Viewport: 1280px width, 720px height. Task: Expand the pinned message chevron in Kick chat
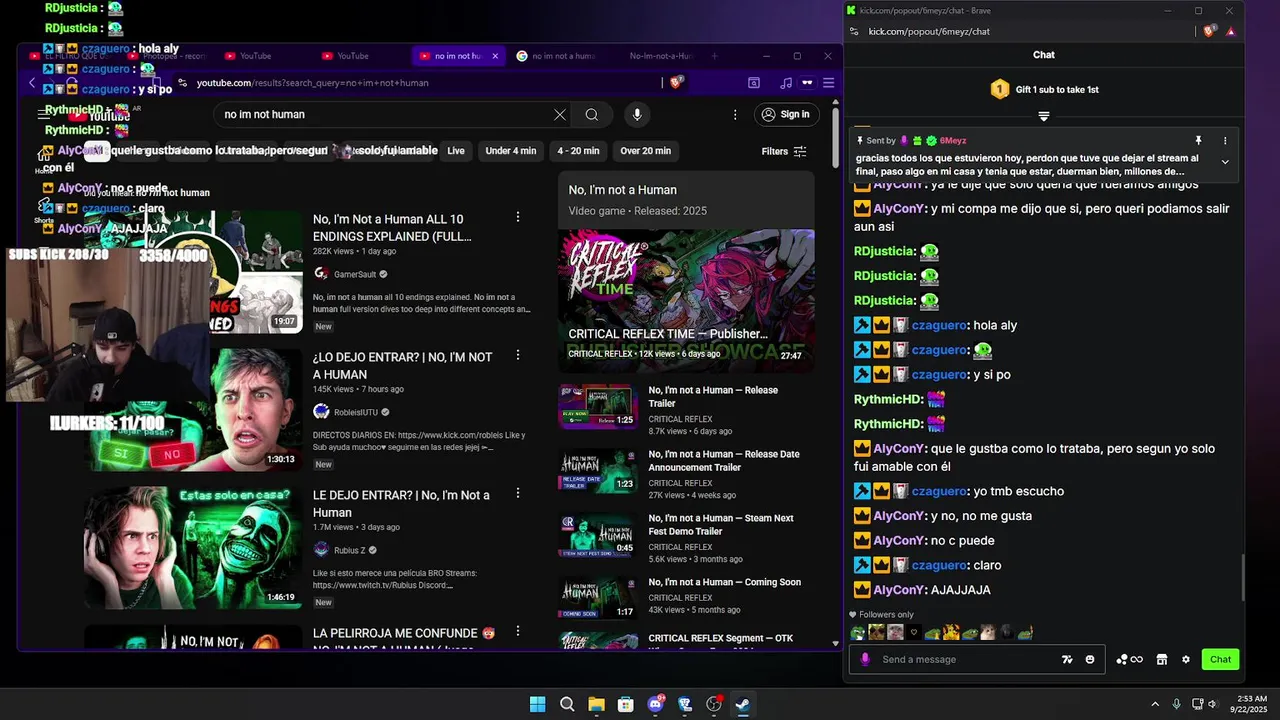1225,162
